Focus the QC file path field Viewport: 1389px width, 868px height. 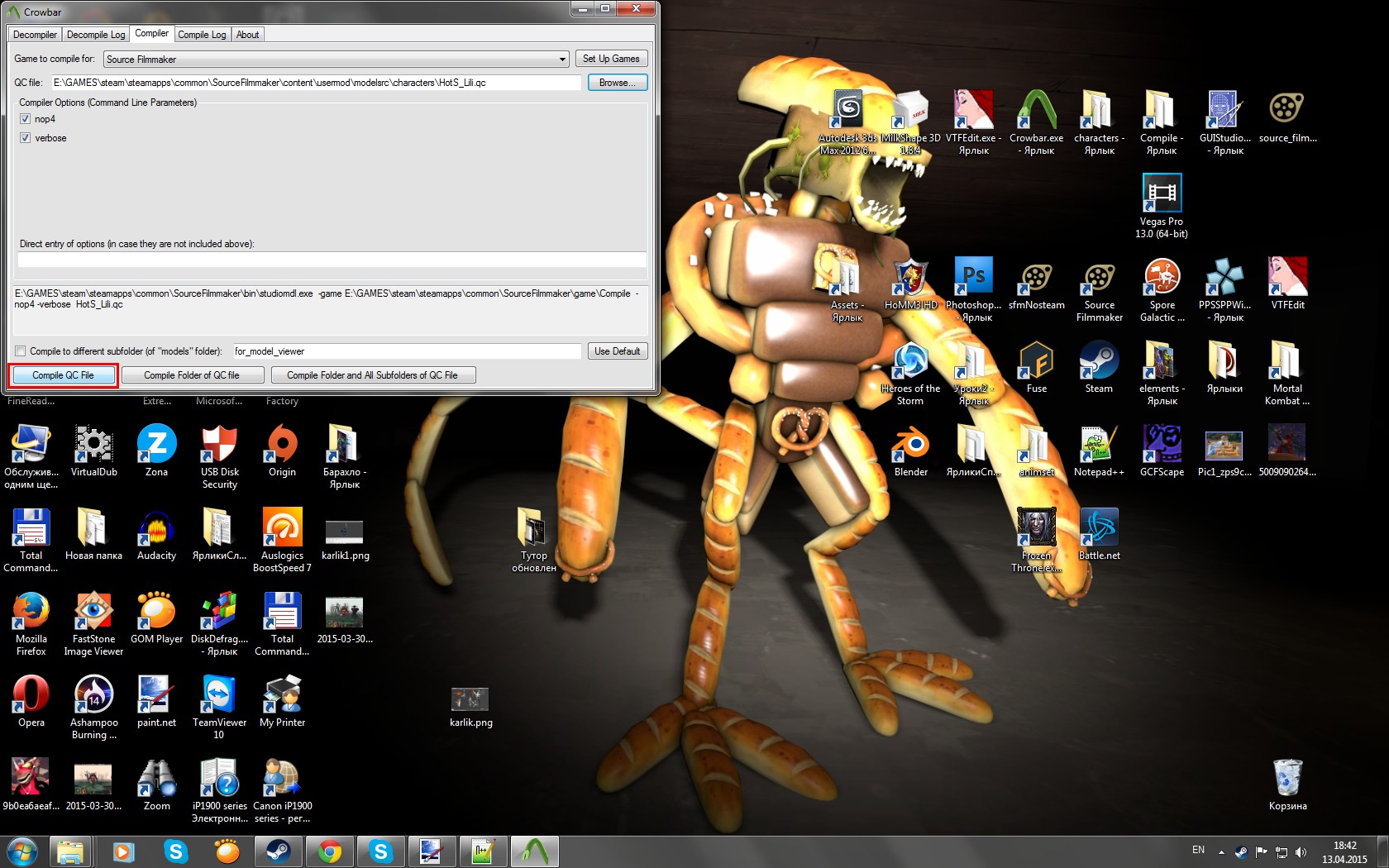[317, 83]
